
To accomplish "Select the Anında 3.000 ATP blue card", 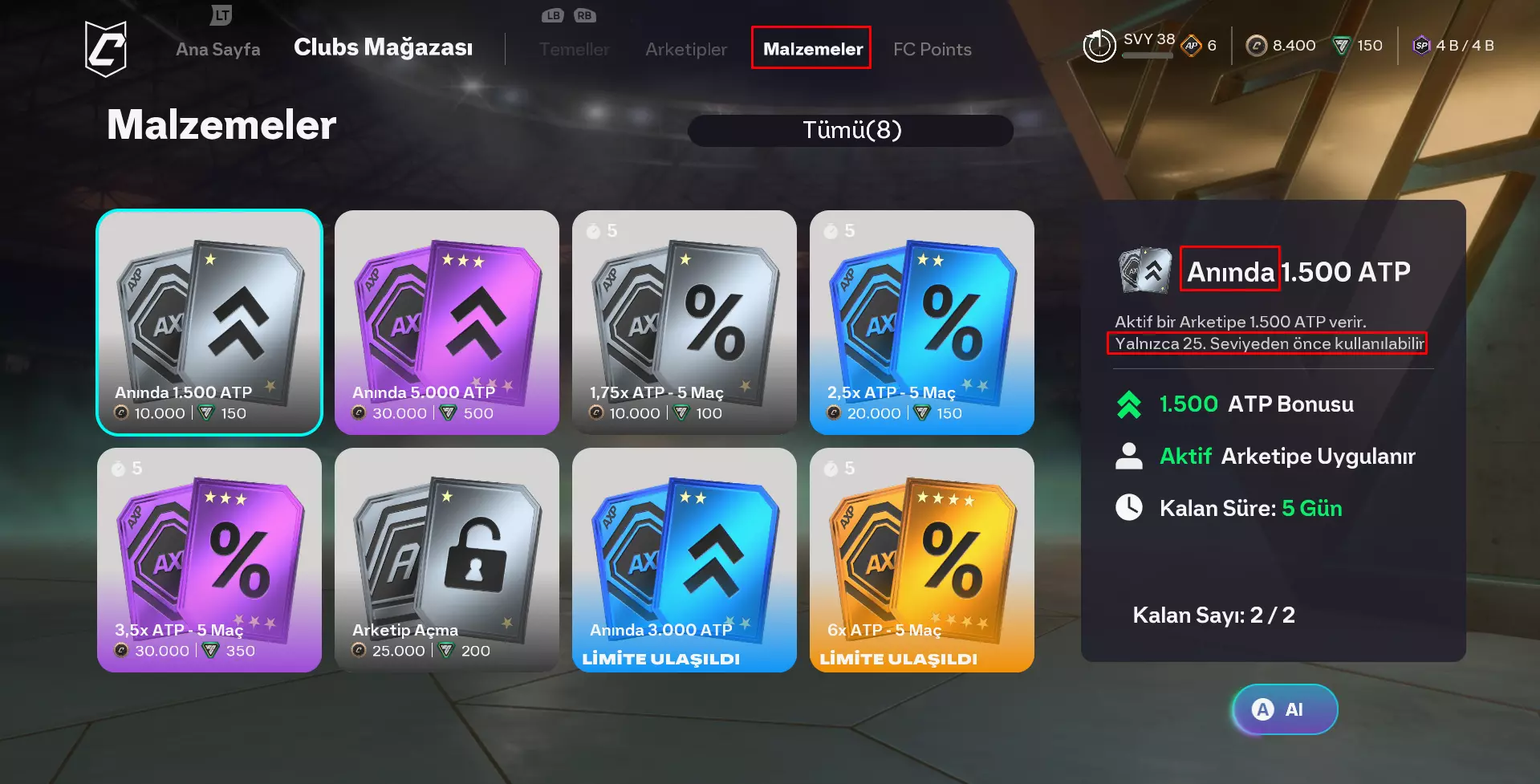I will [685, 560].
